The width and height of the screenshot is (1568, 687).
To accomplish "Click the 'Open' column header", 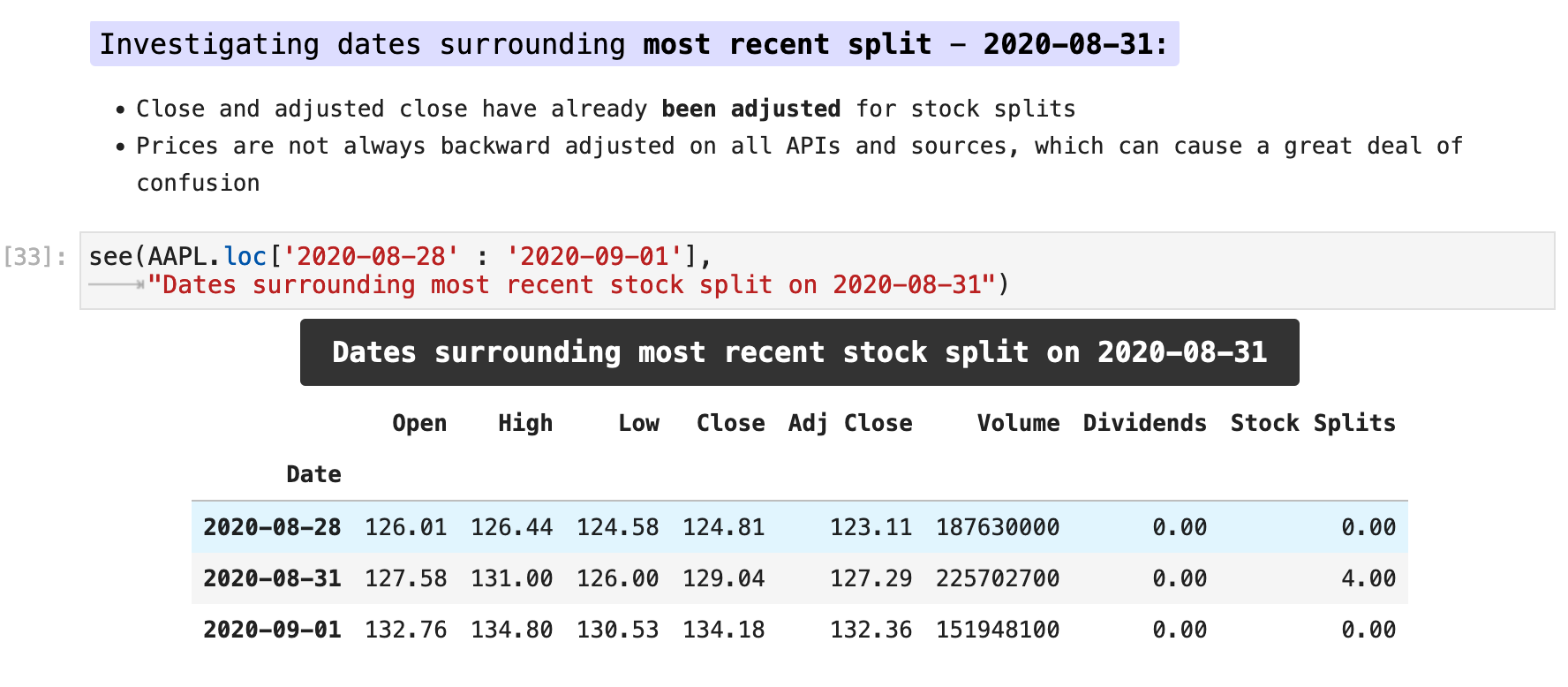I will click(x=419, y=423).
